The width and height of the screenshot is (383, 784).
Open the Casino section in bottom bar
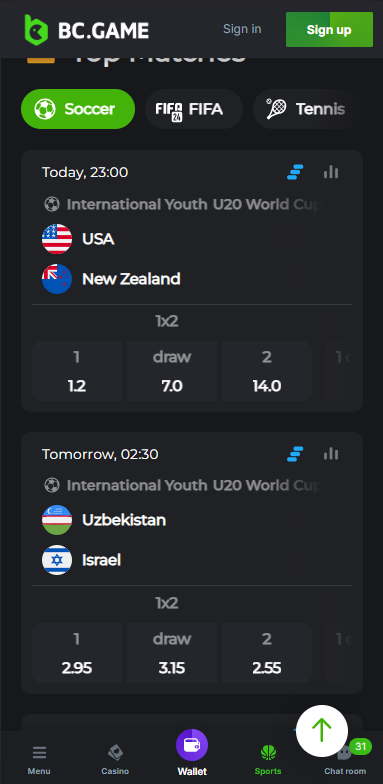tap(115, 760)
